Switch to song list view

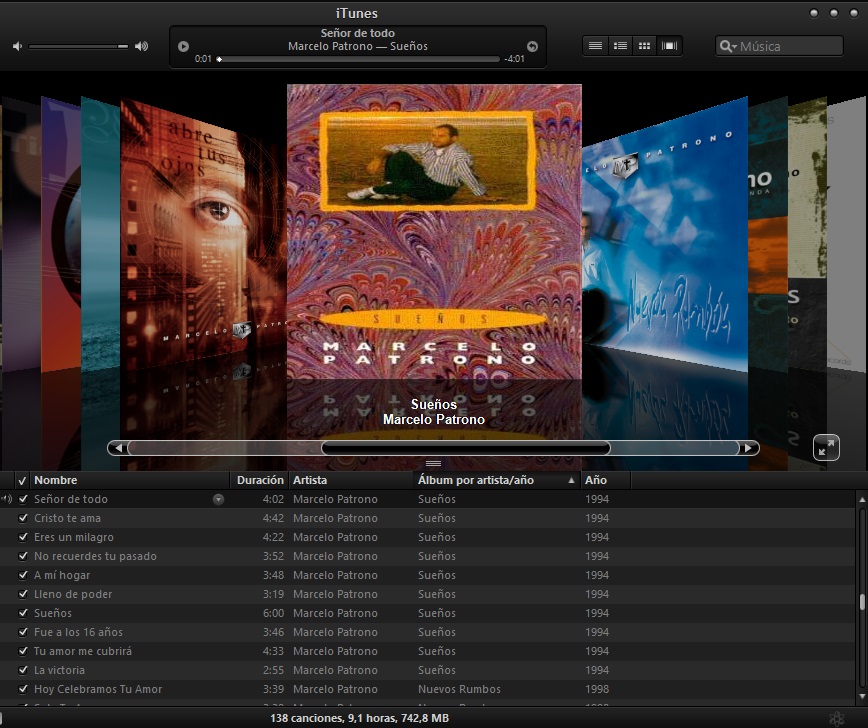(x=596, y=46)
